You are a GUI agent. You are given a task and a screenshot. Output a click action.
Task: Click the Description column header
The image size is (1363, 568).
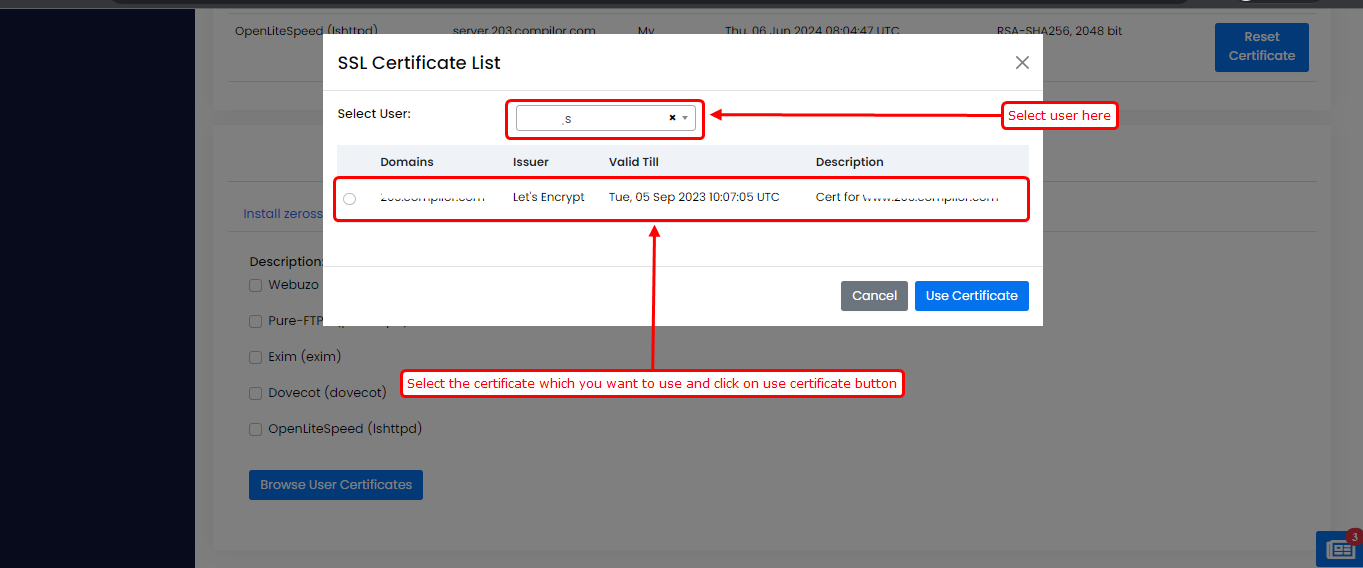[x=850, y=162]
